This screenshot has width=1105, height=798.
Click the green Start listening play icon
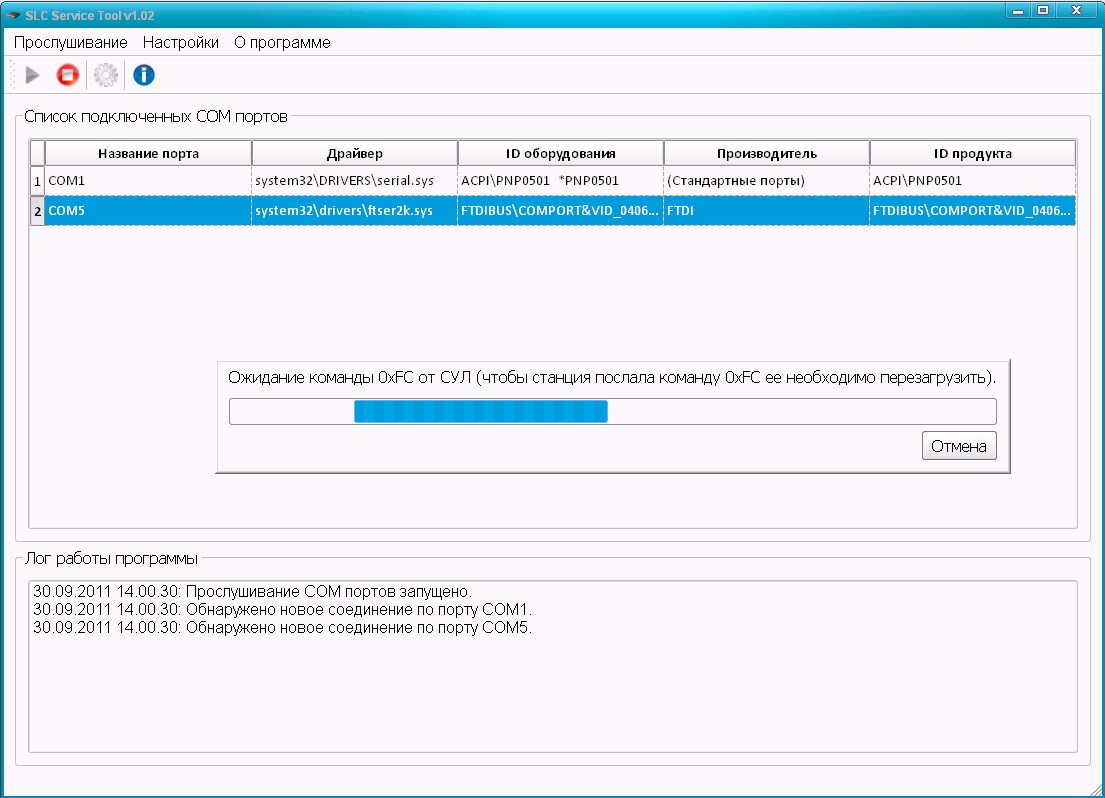point(33,75)
